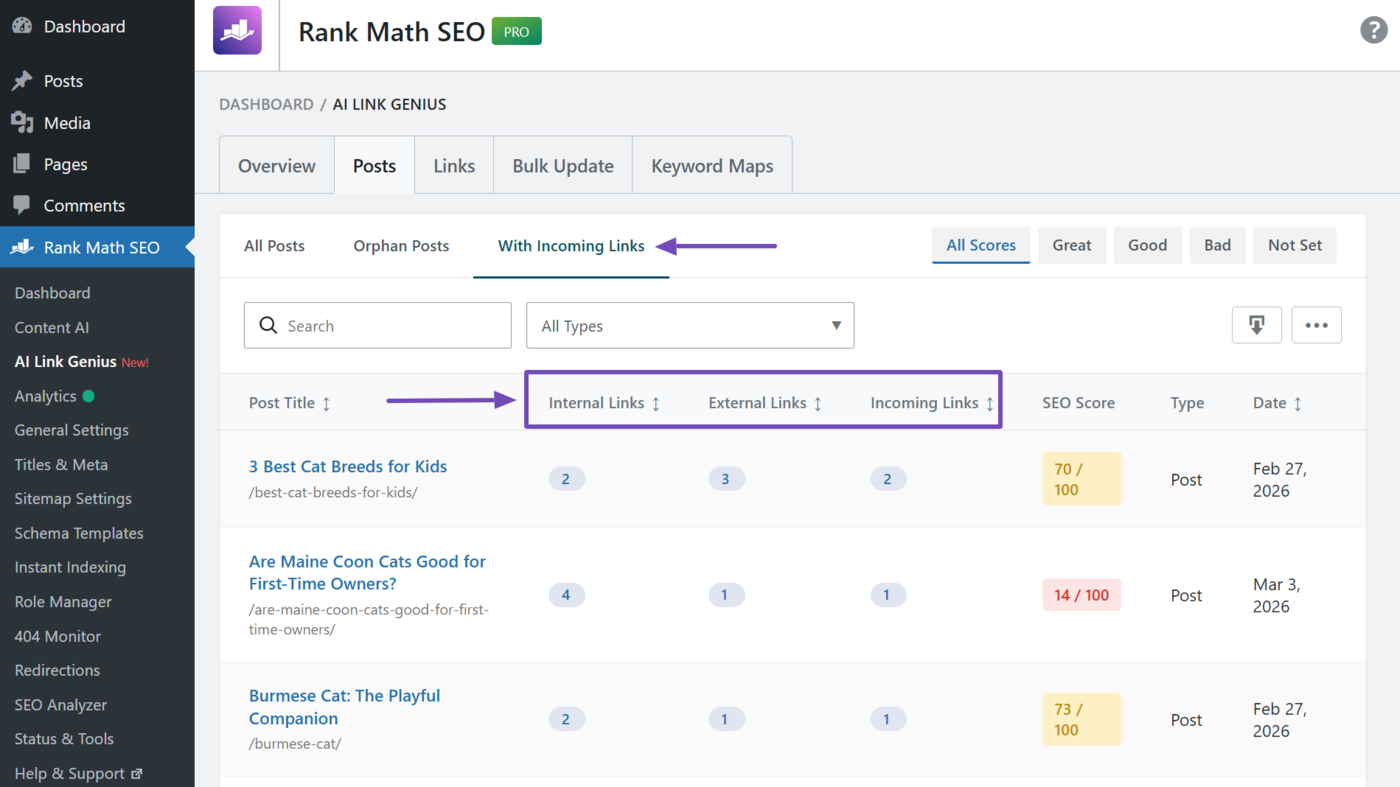Open the Rank Math submenu Dashboard item
The image size is (1400, 787).
tap(52, 293)
